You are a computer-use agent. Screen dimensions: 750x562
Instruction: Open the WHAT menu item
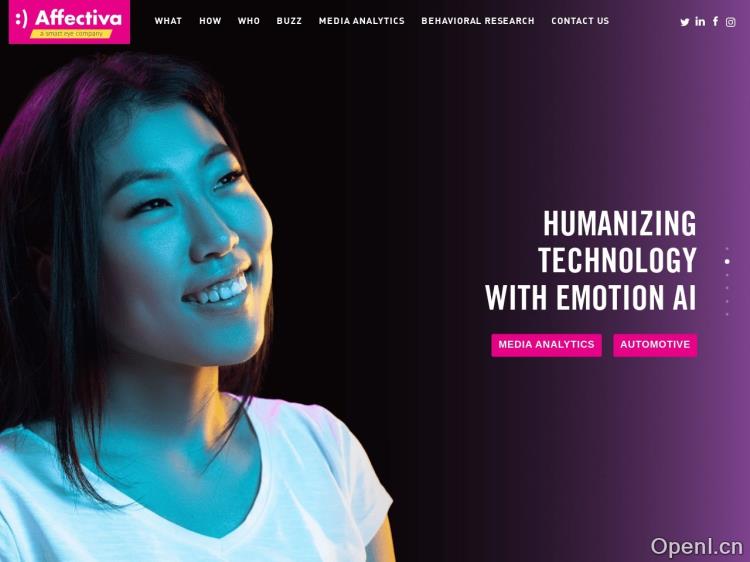click(x=168, y=21)
